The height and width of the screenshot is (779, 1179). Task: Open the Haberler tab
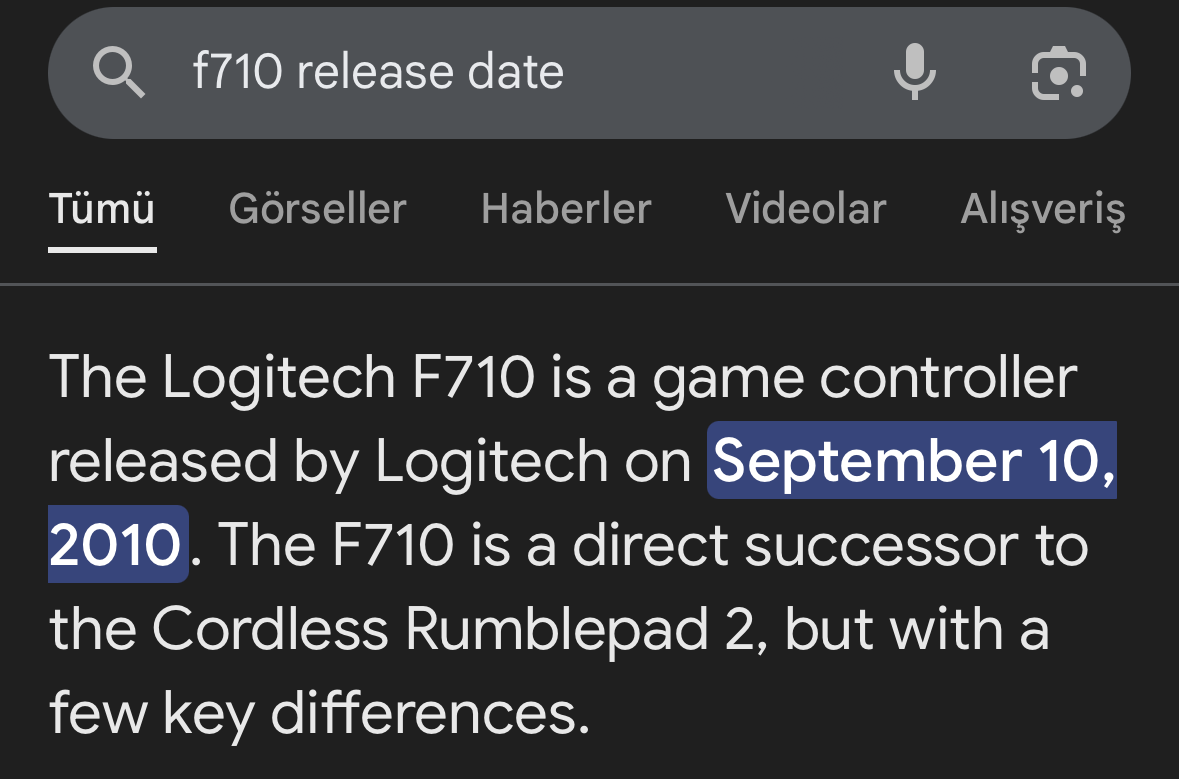[x=566, y=209]
